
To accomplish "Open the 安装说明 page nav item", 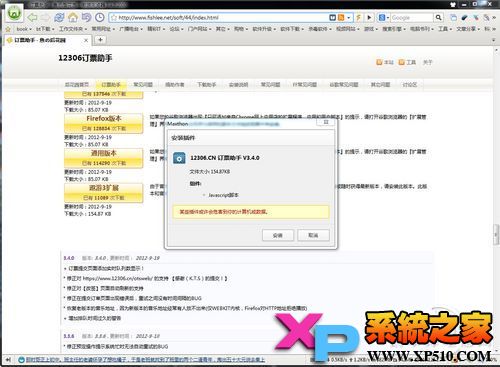I will click(238, 85).
